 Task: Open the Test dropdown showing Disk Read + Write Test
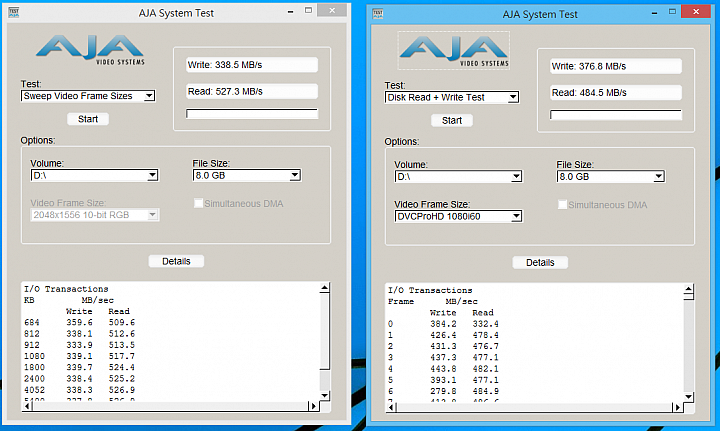(x=452, y=97)
